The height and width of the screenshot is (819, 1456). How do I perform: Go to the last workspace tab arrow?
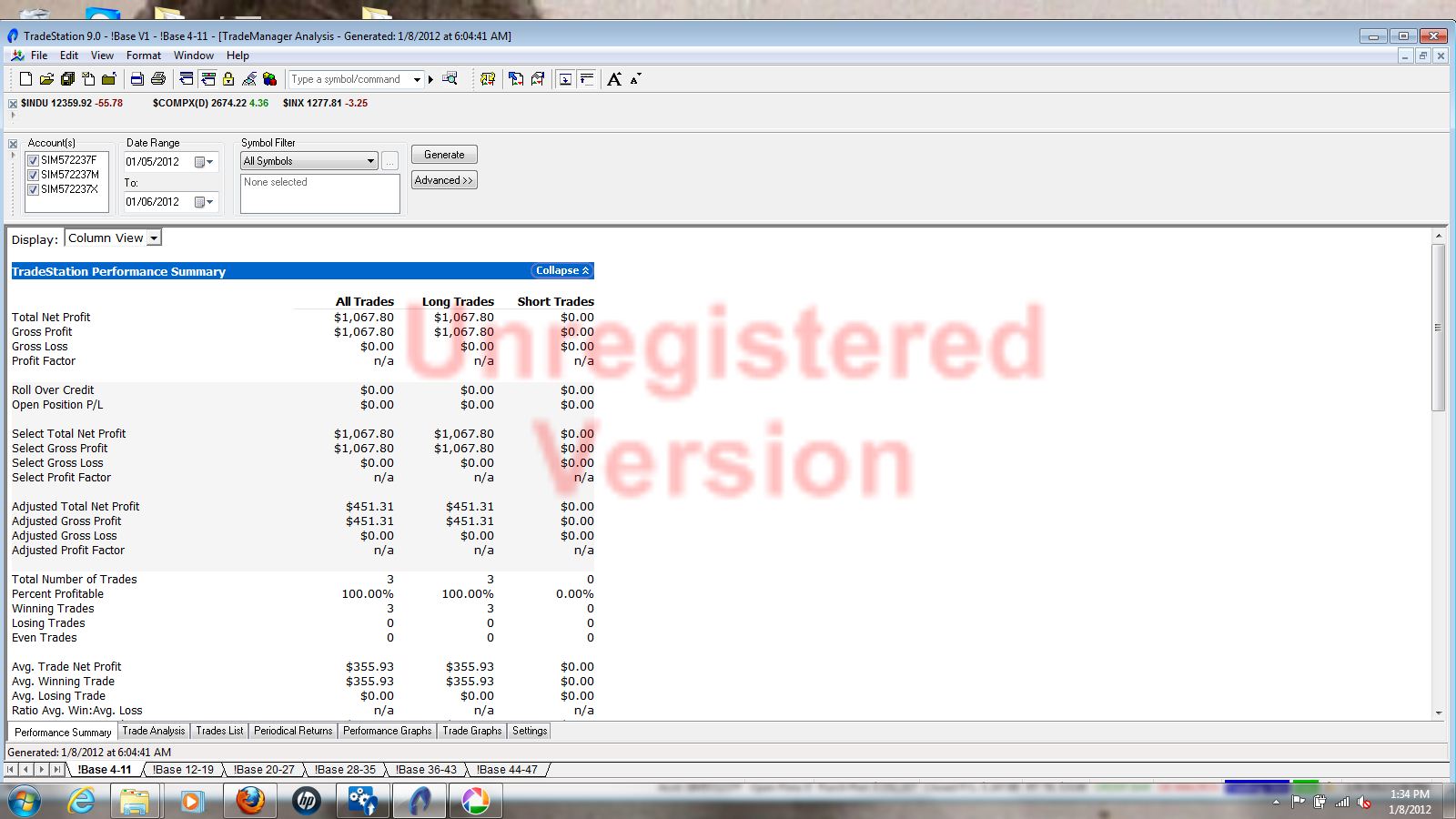pos(57,770)
